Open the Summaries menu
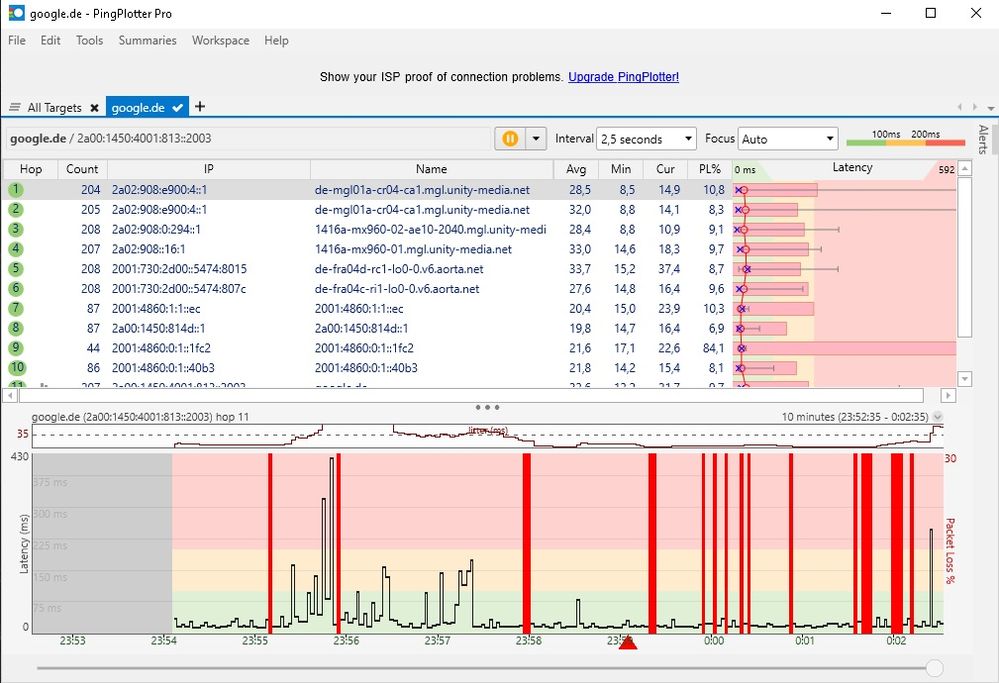This screenshot has height=683, width=999. tap(147, 41)
